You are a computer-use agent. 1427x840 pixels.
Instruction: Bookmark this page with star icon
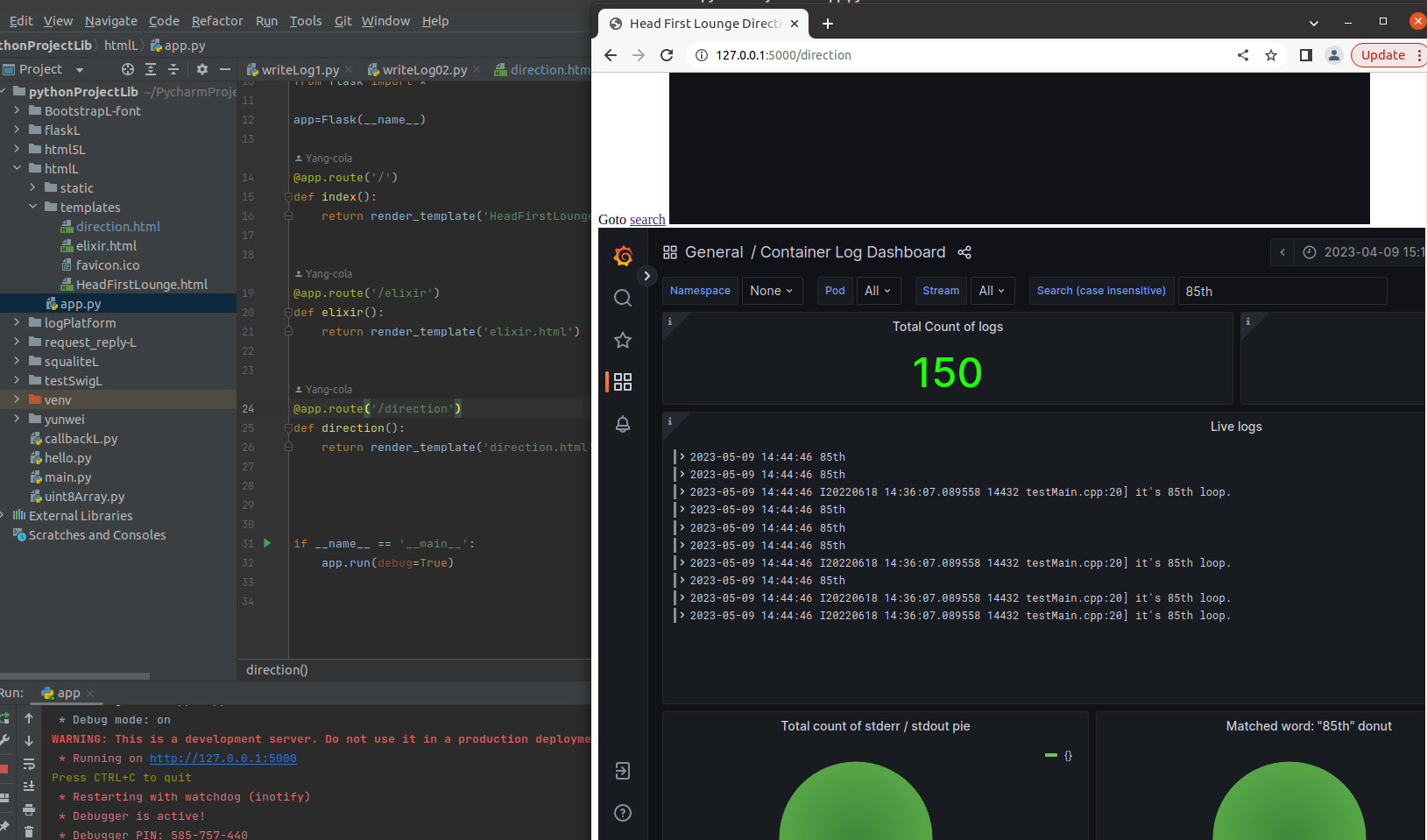coord(1271,55)
